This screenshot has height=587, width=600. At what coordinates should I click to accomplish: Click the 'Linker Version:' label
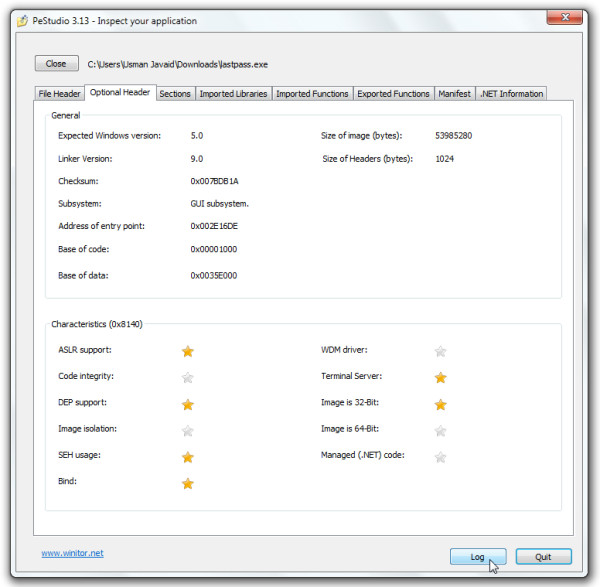tap(85, 159)
